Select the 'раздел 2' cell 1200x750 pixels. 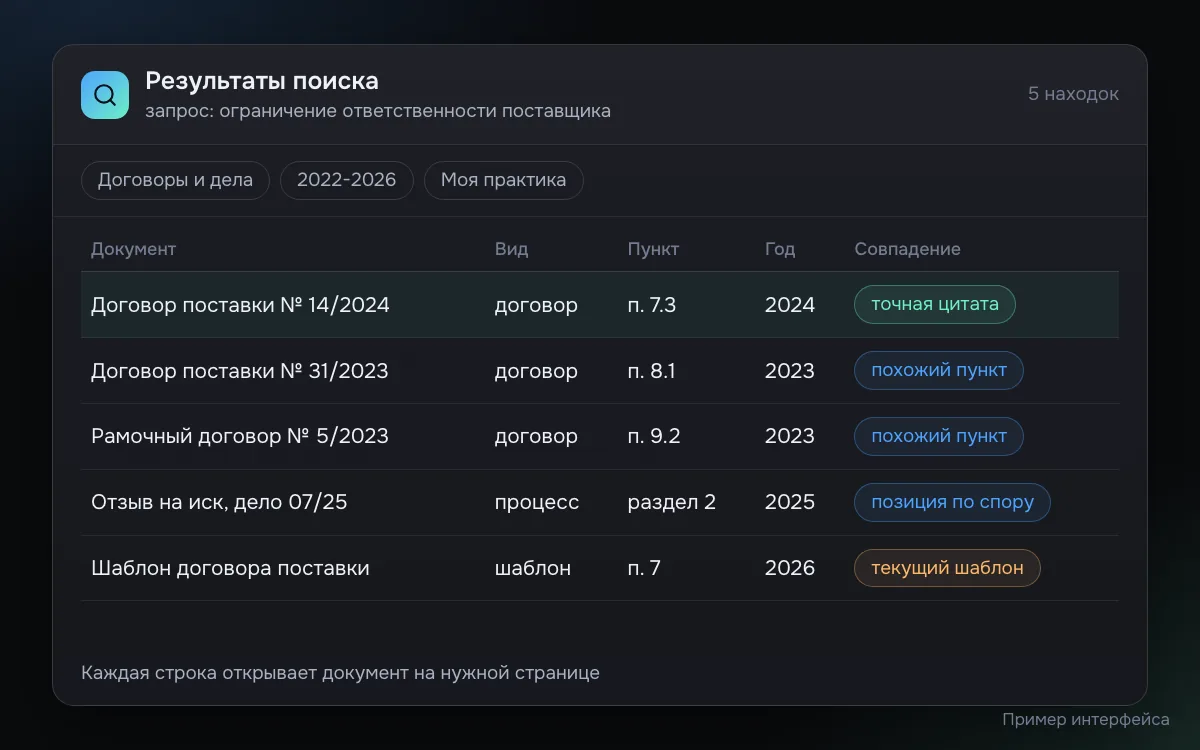(x=672, y=502)
